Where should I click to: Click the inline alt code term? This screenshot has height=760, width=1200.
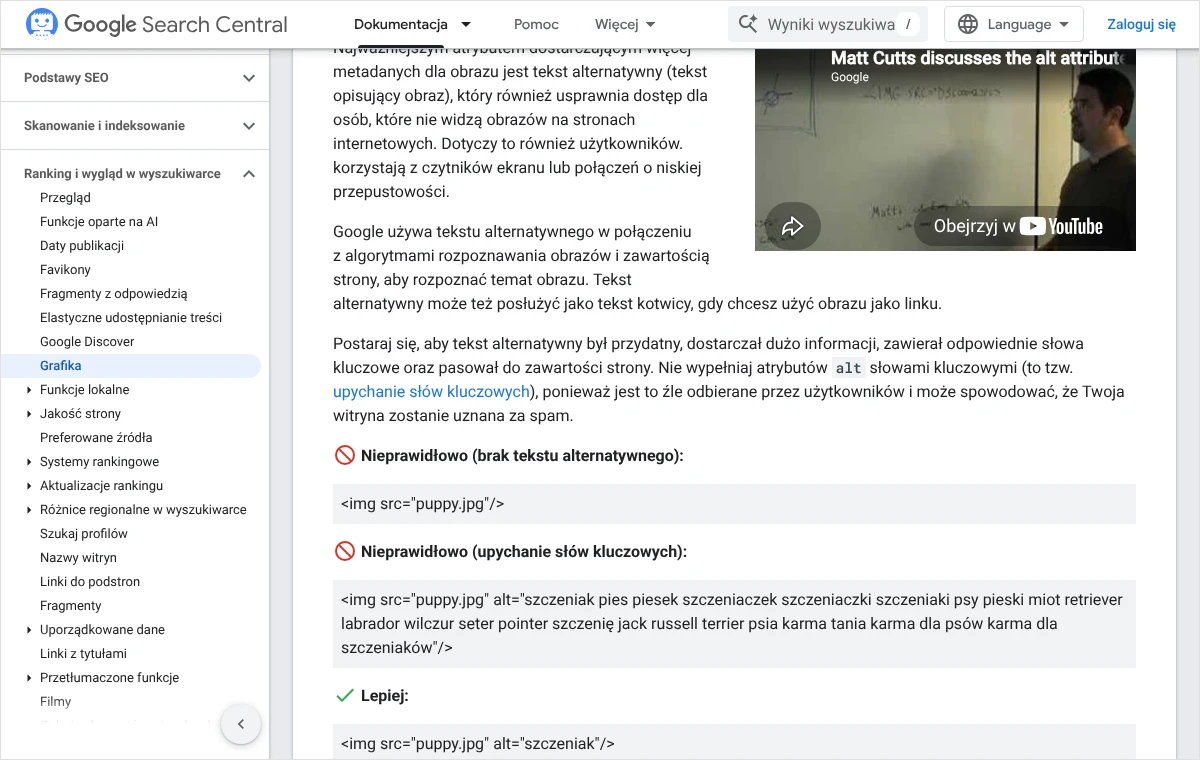click(x=848, y=367)
